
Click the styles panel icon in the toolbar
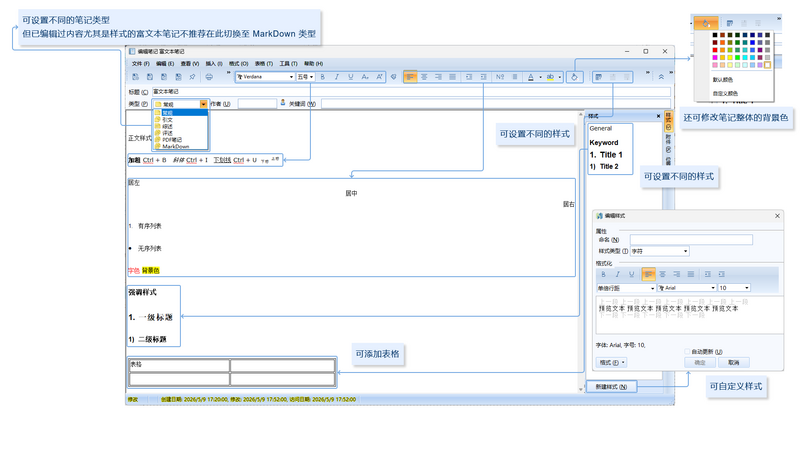click(598, 77)
